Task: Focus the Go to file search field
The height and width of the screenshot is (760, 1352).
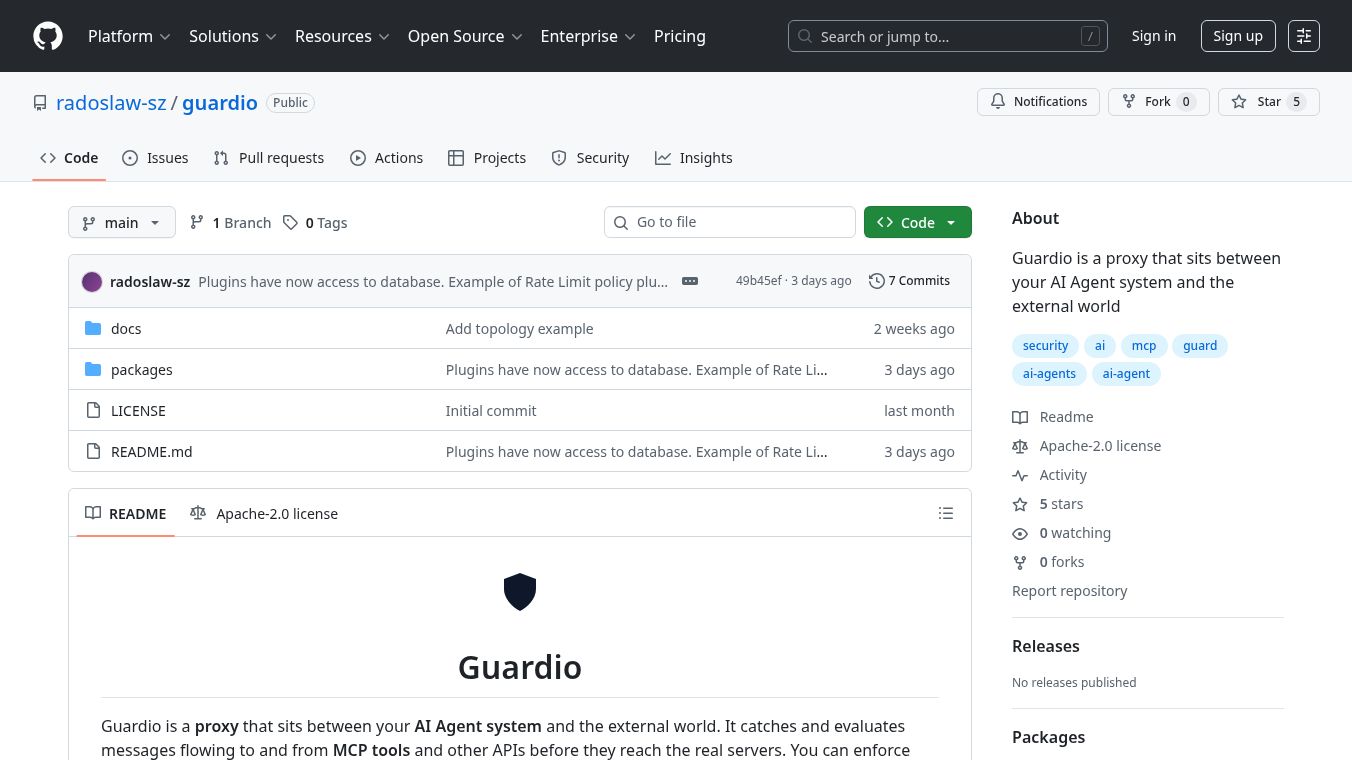Action: coord(730,222)
